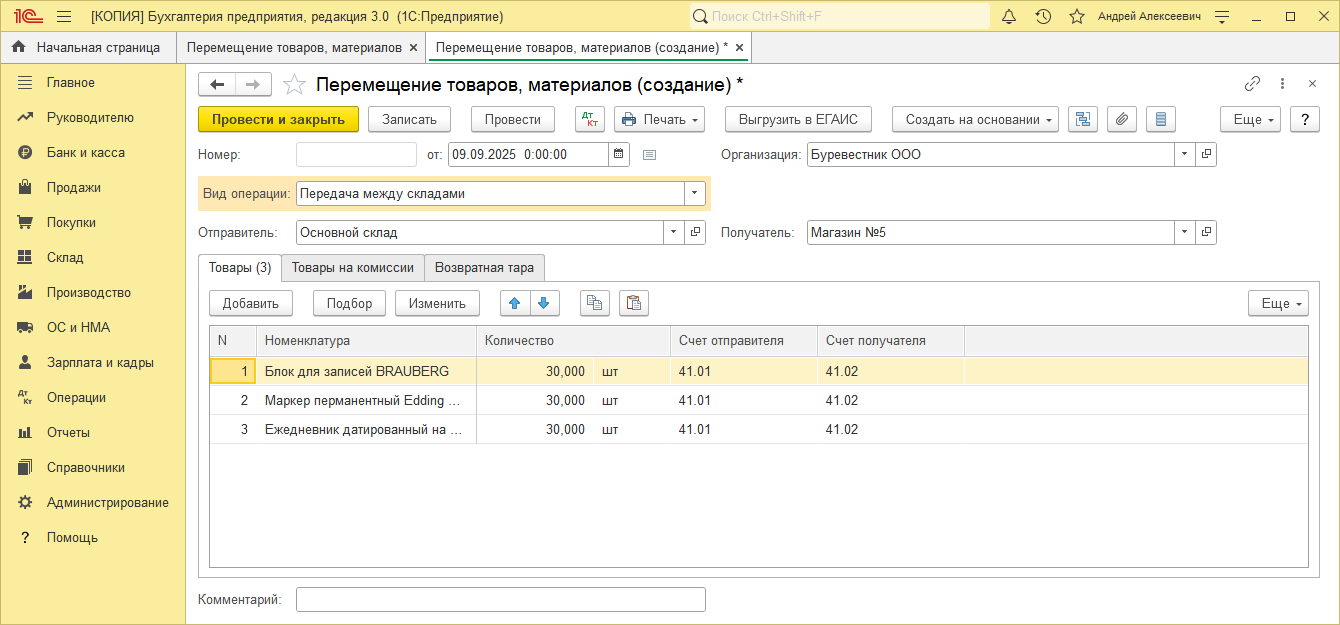The image size is (1340, 625).
Task: Open Получатель open-form icon
Action: (1206, 232)
